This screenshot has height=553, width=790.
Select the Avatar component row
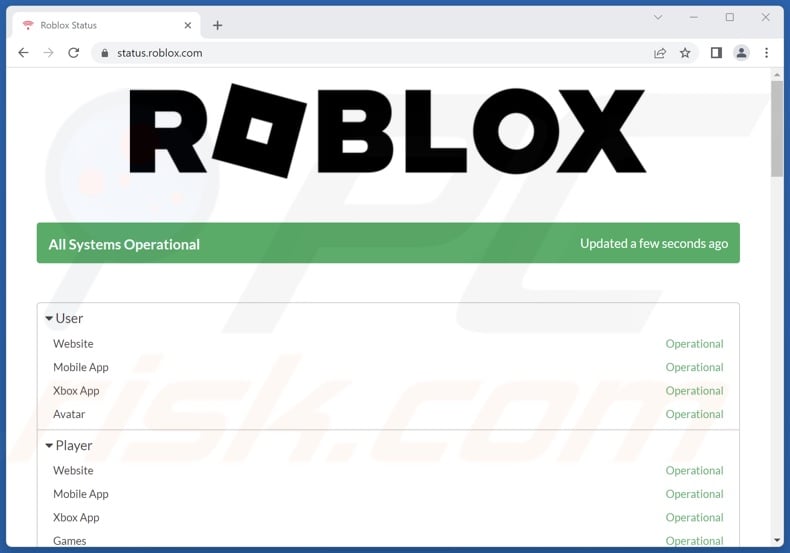pyautogui.click(x=388, y=414)
